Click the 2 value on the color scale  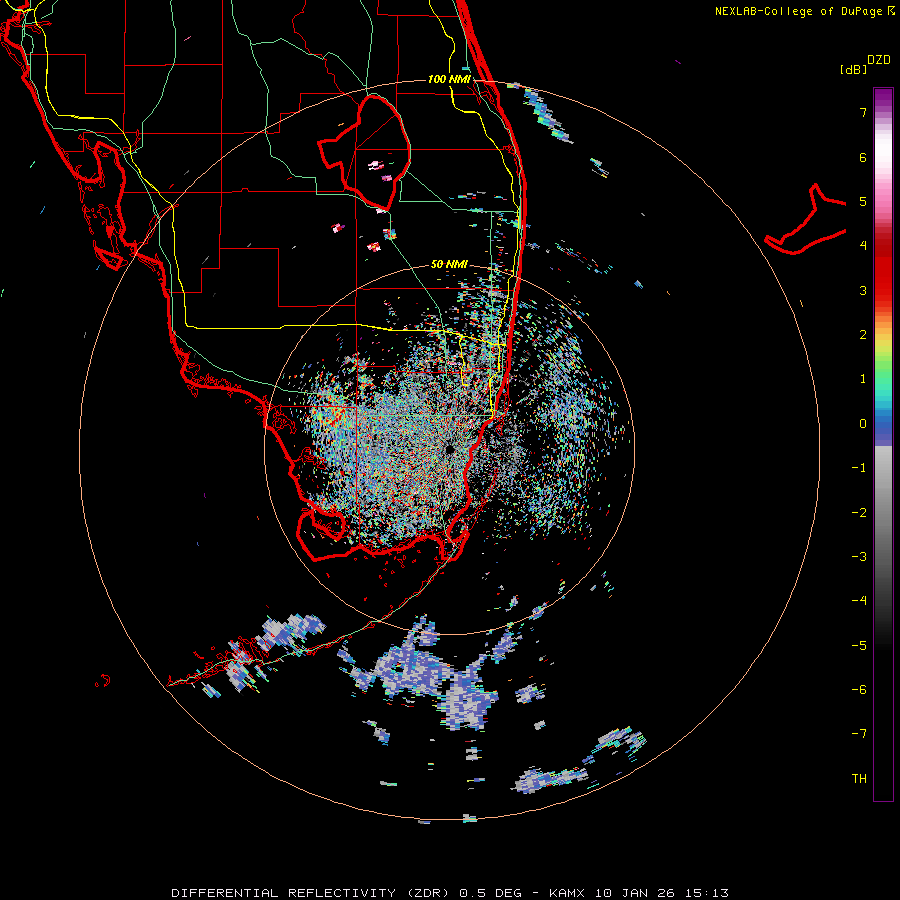(x=863, y=335)
